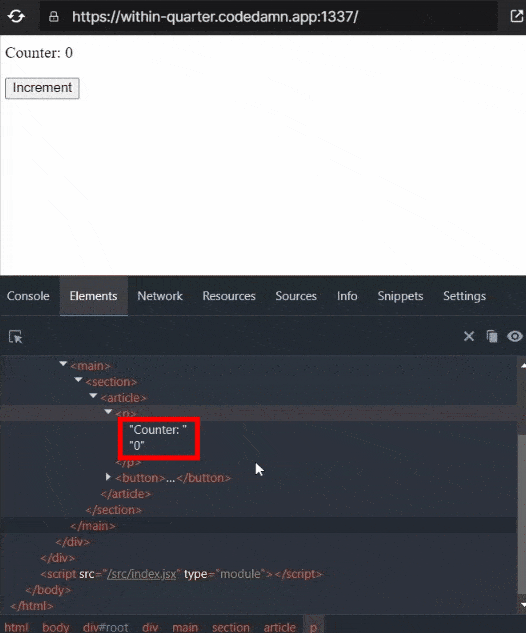This screenshot has height=633, width=526.
Task: Select the closing </body> tag
Action: pyautogui.click(x=48, y=590)
